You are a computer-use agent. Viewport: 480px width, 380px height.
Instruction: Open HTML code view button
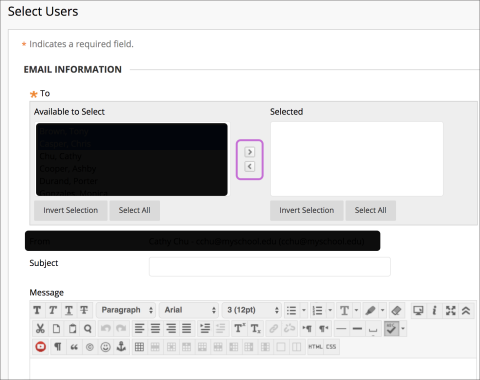pyautogui.click(x=315, y=347)
